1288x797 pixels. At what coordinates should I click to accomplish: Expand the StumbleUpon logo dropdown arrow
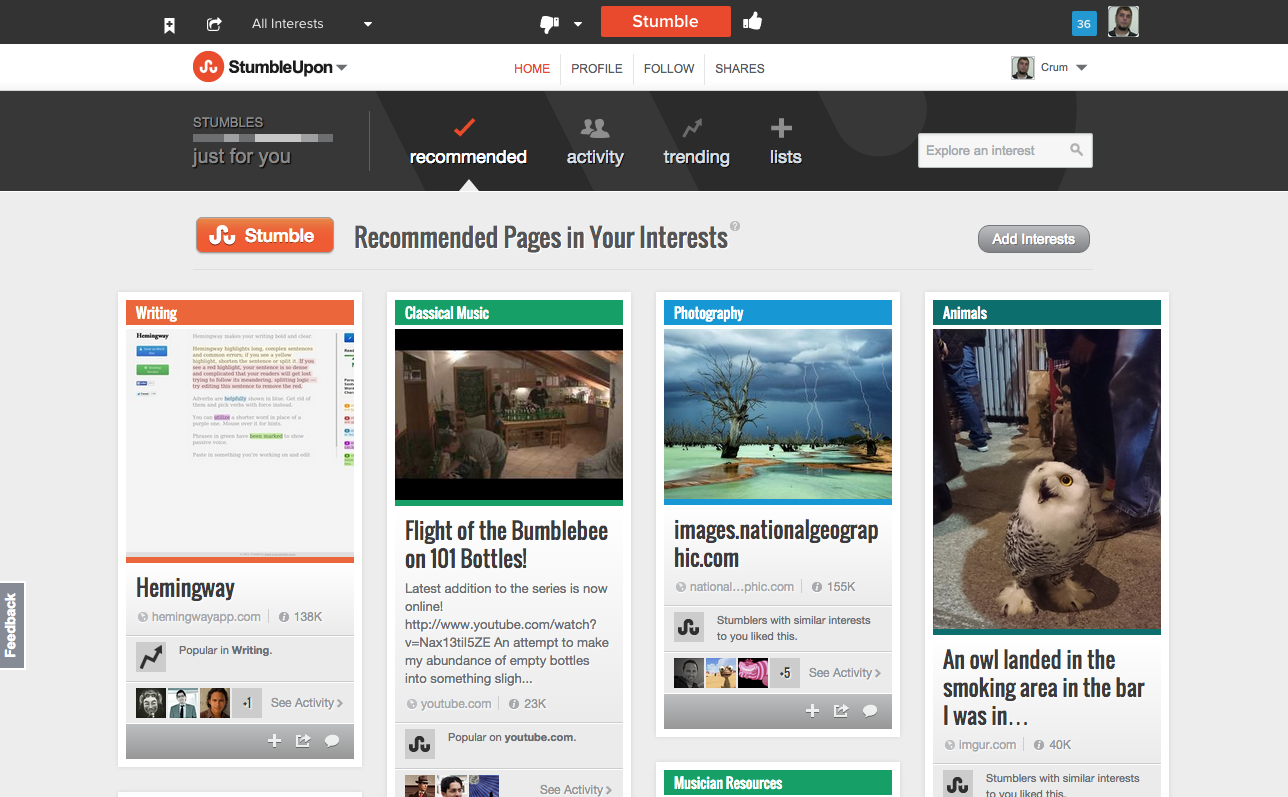tap(342, 68)
